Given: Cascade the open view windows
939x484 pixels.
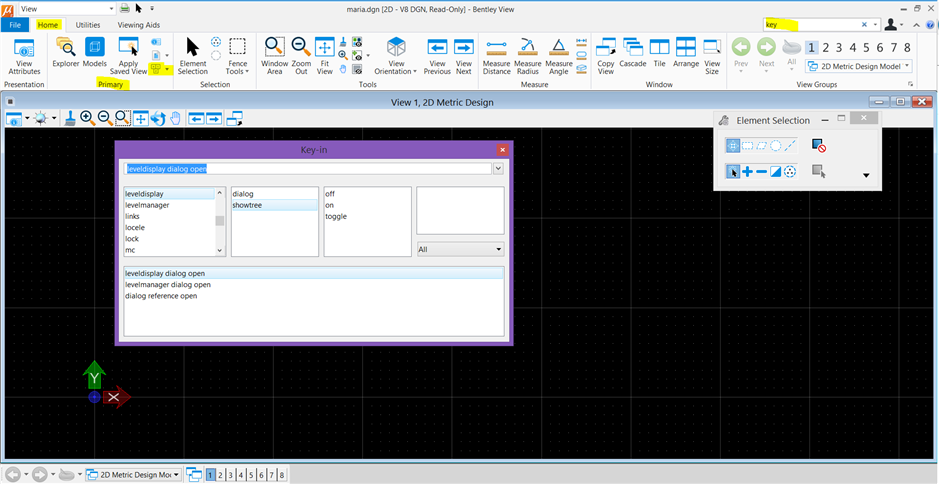Looking at the screenshot, I should click(x=632, y=53).
